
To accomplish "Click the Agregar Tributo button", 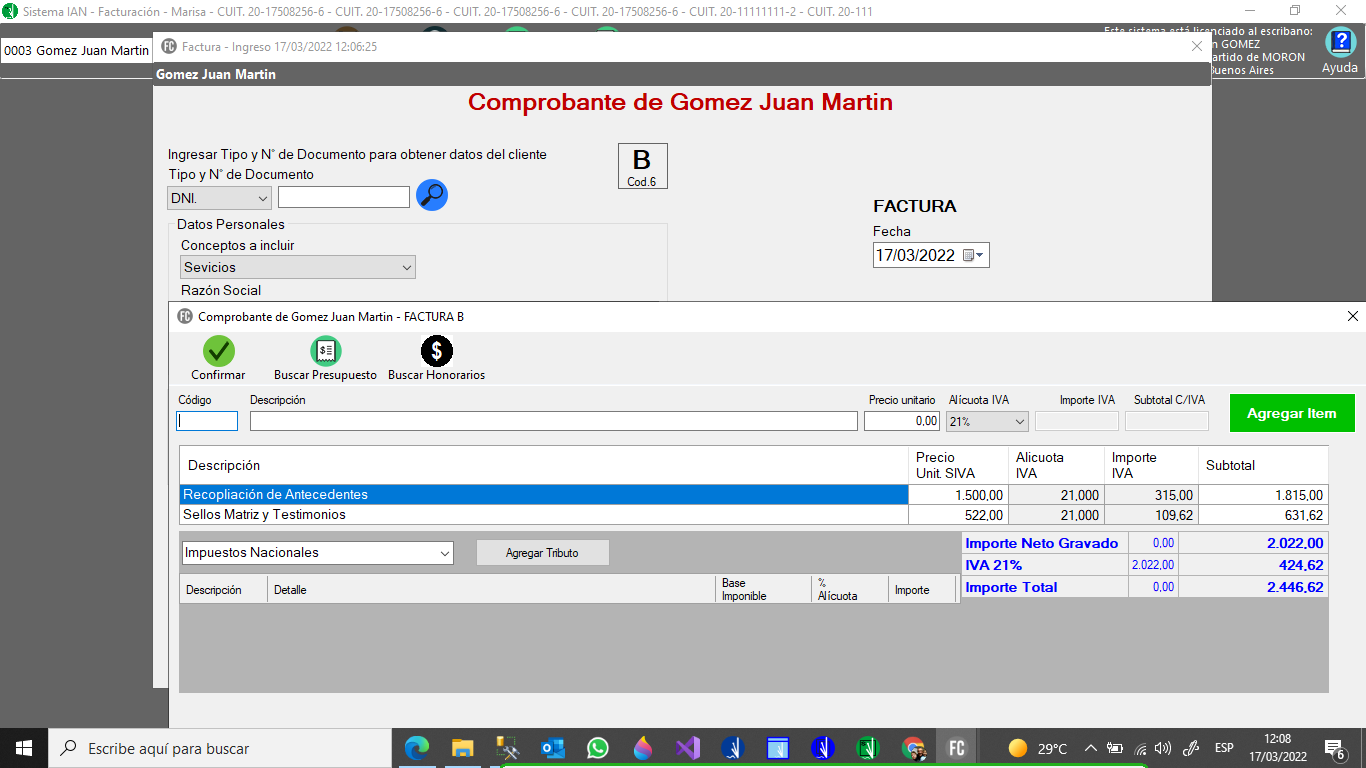I will (x=542, y=553).
